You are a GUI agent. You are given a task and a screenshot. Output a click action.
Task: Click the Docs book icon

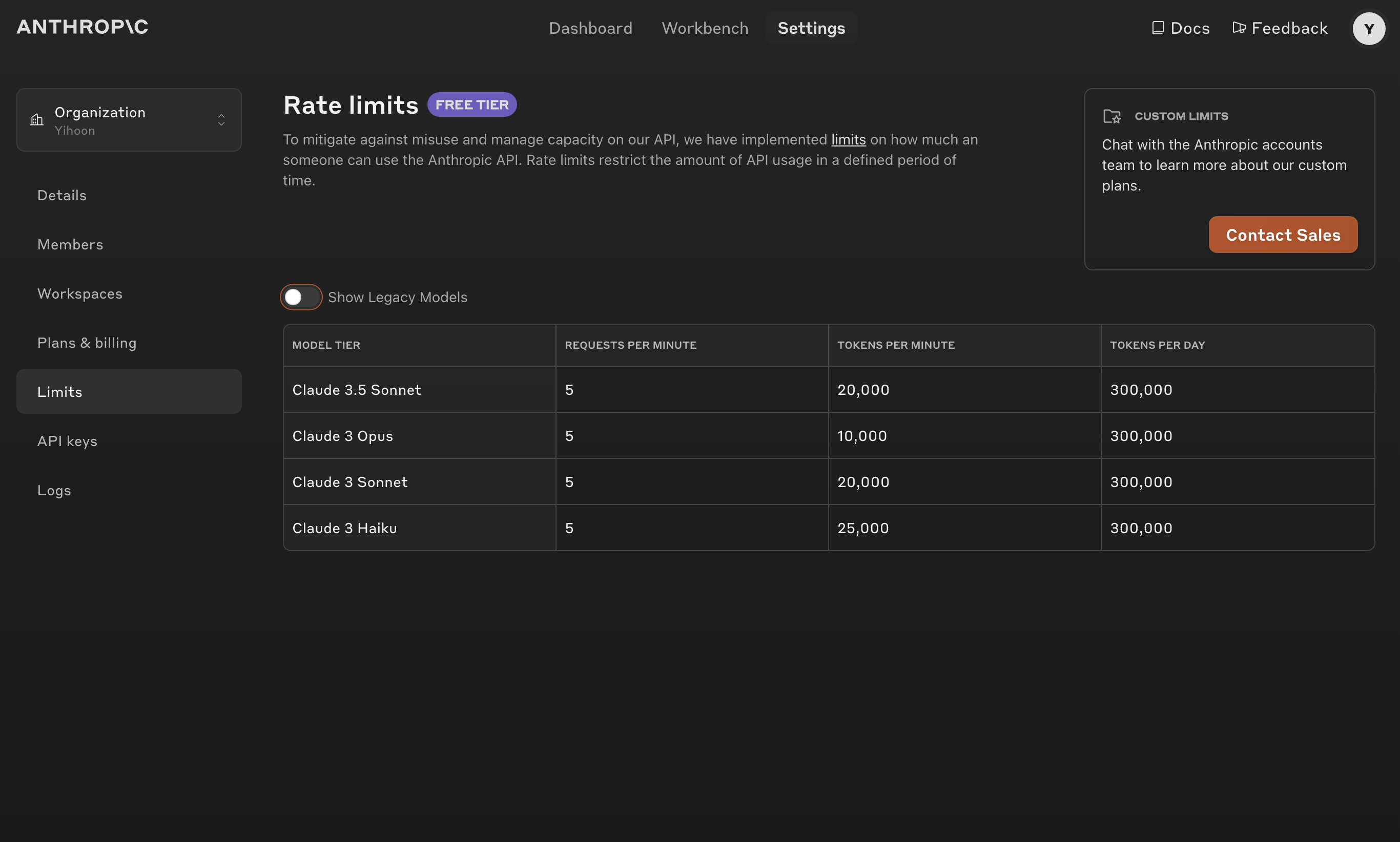coord(1158,28)
